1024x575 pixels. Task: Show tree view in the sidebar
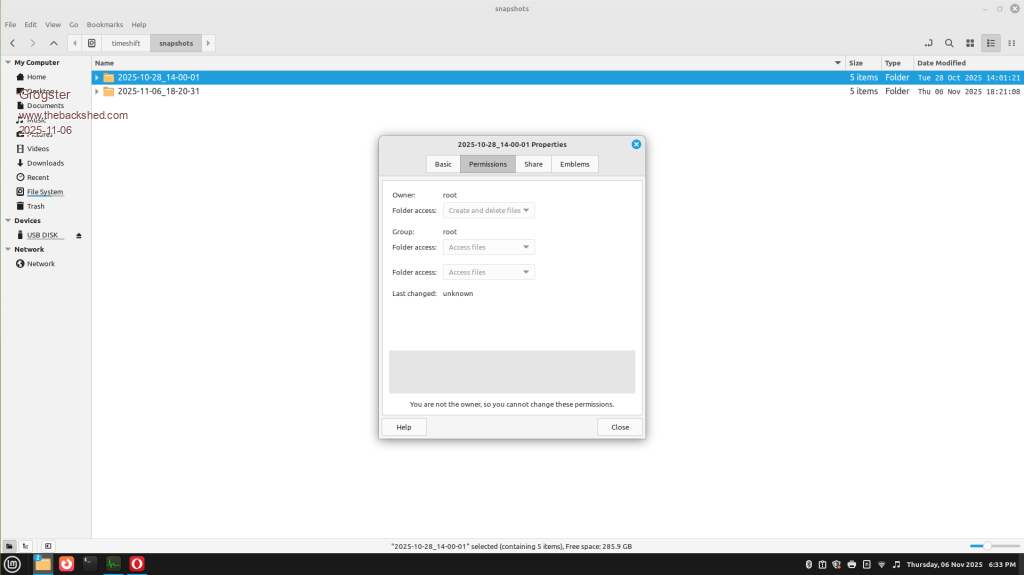(25, 546)
